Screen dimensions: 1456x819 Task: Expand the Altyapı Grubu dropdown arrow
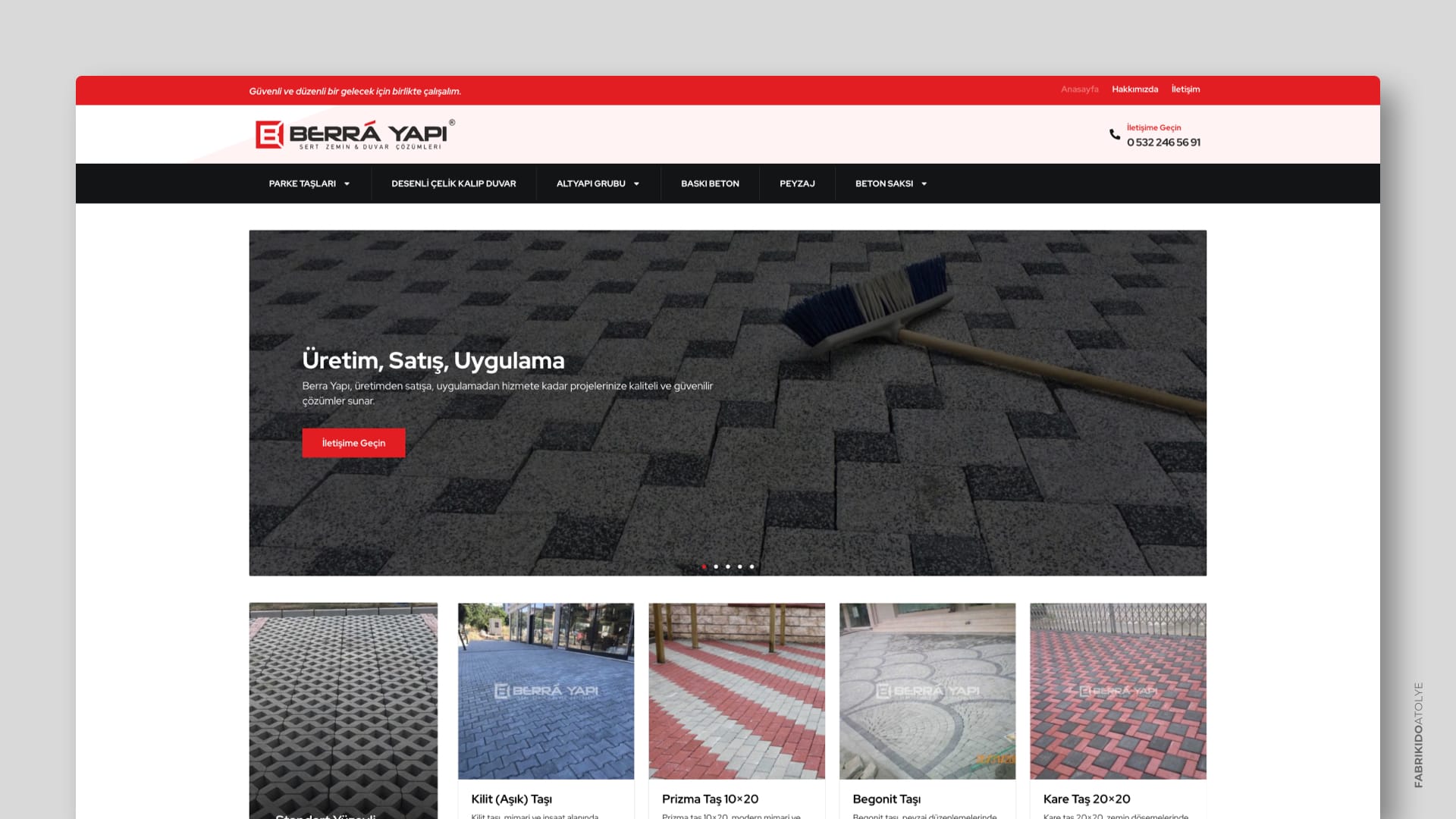(636, 184)
